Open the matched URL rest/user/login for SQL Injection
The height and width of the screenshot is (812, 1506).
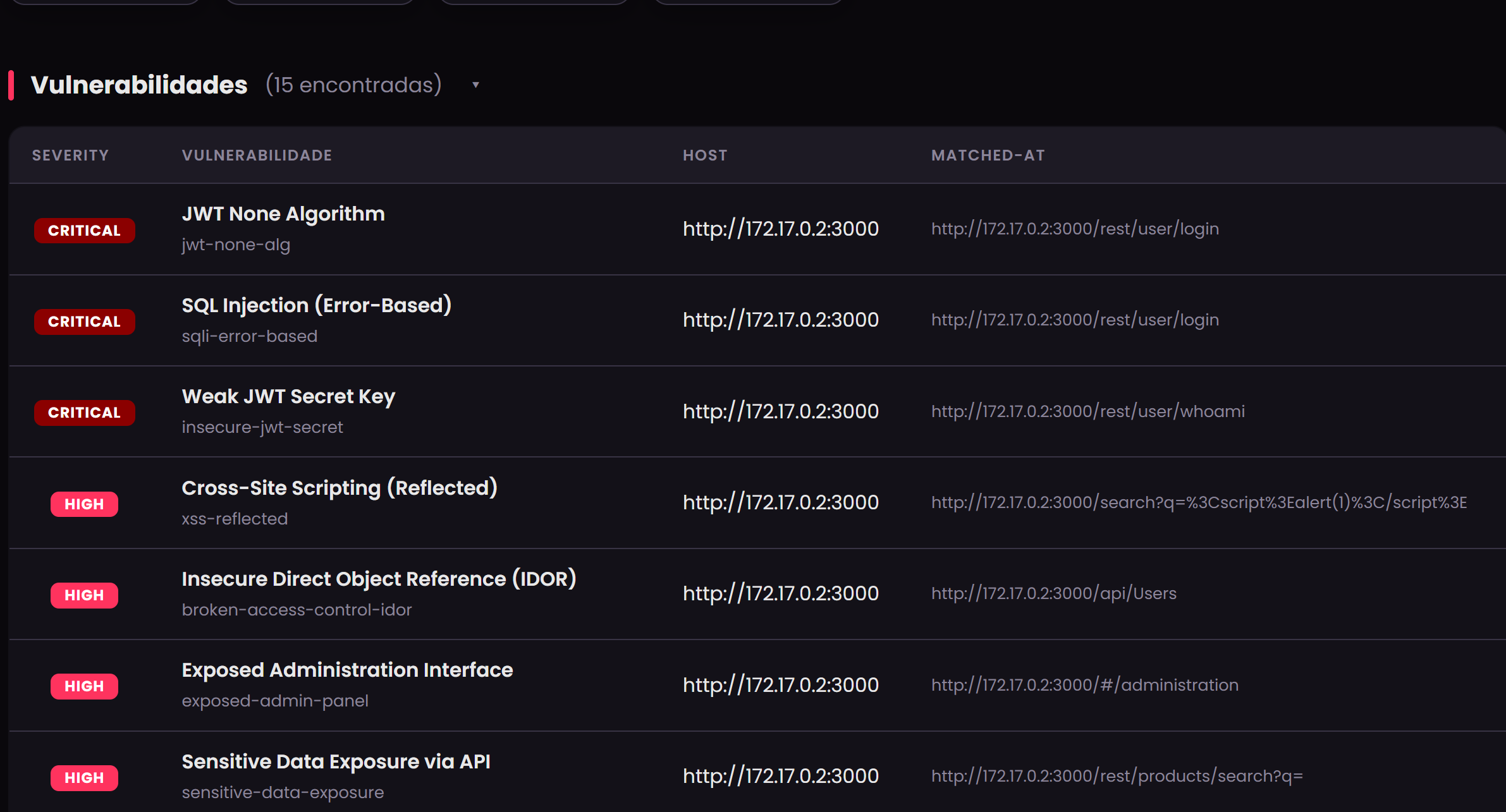click(1074, 319)
